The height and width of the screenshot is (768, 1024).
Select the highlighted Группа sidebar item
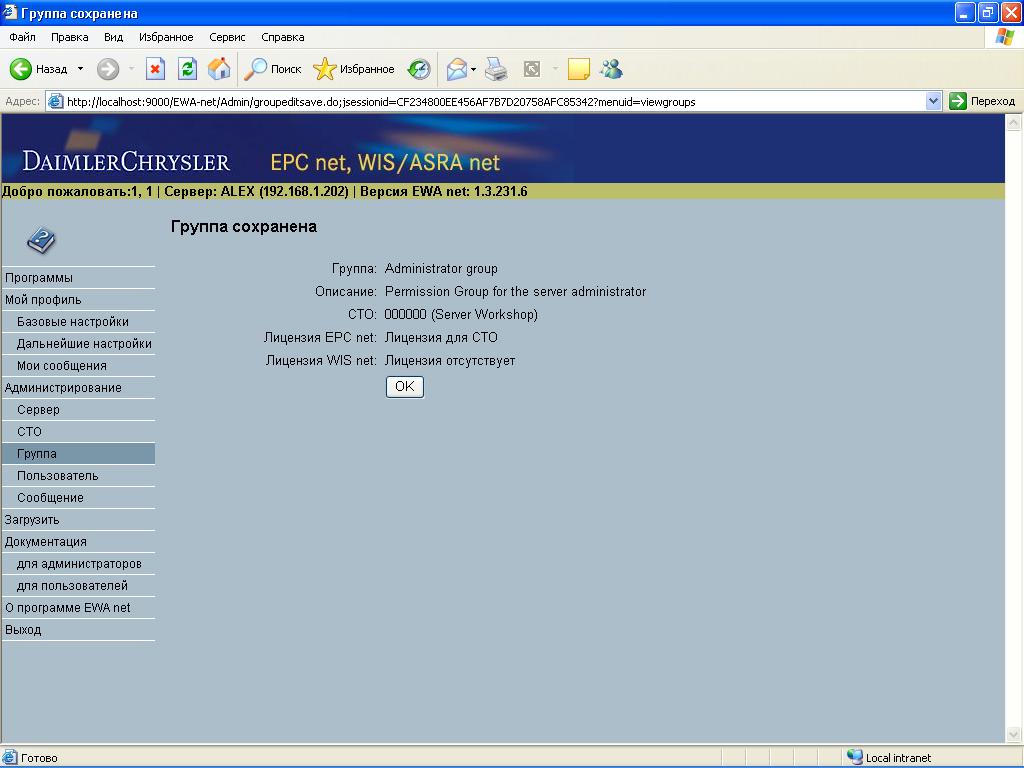[x=78, y=454]
